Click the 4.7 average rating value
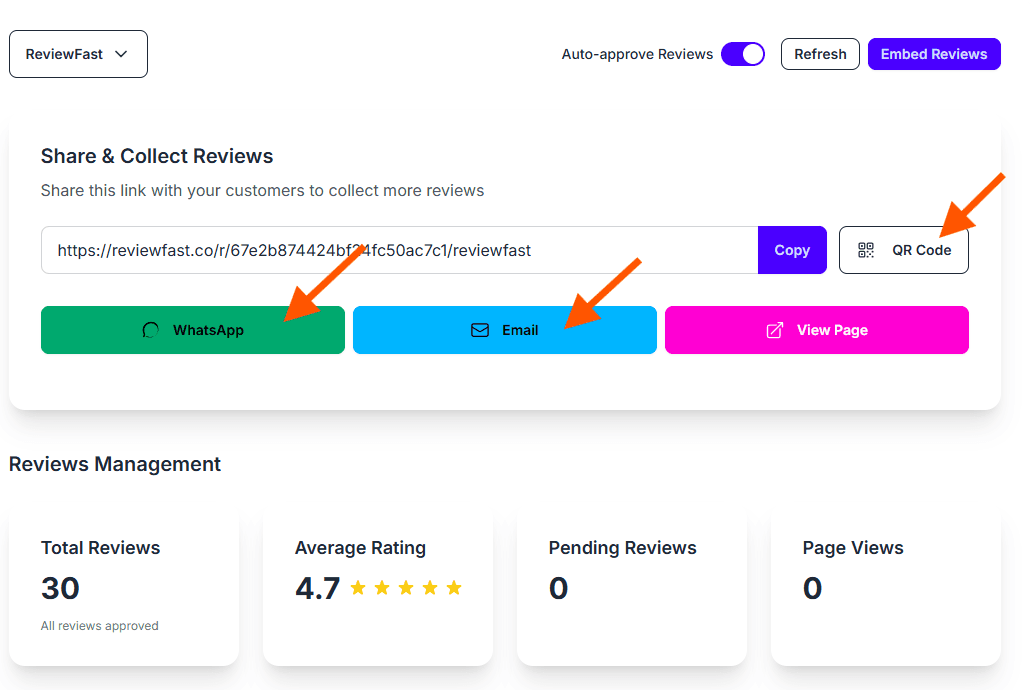Viewport: 1030px width, 690px height. [318, 588]
